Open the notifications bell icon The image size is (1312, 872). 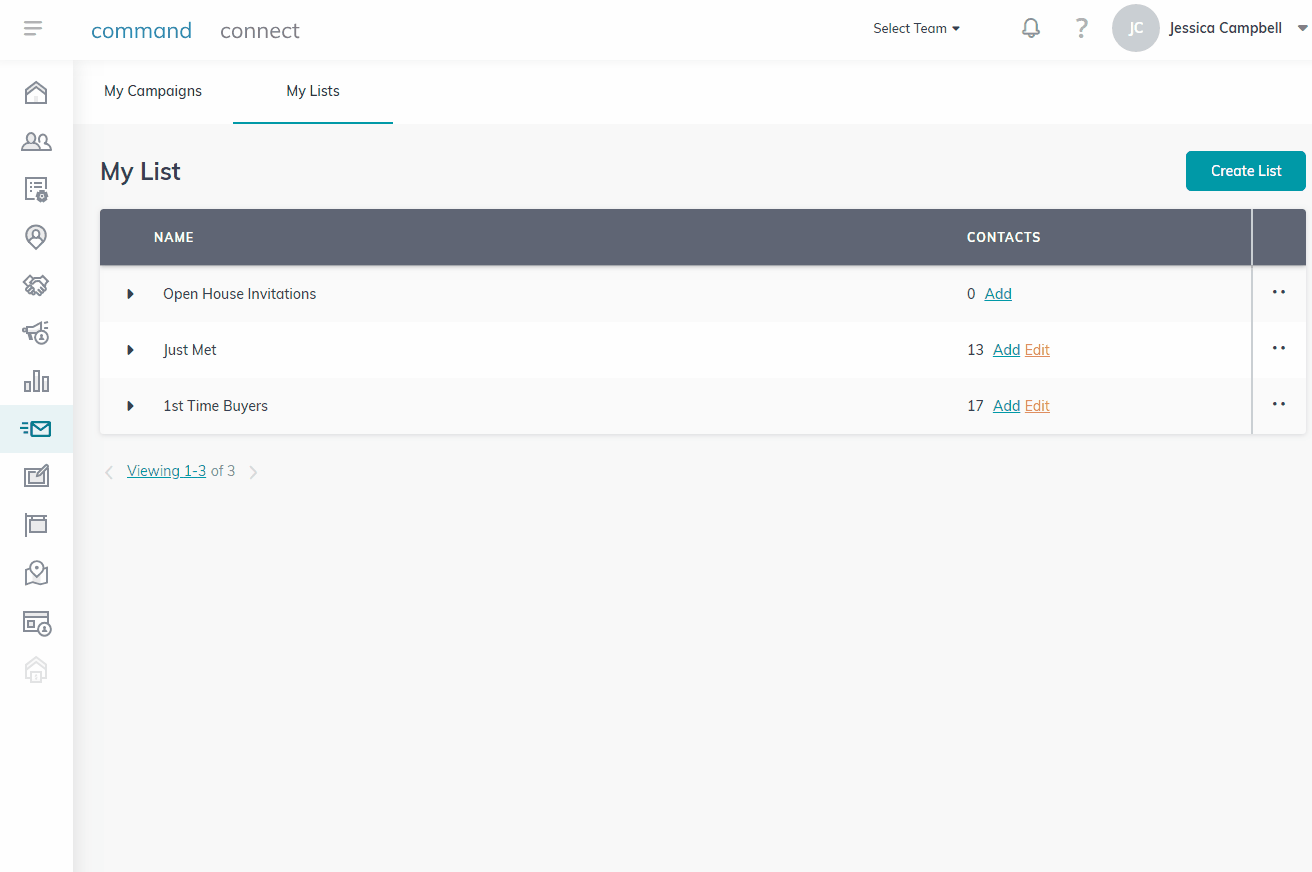coord(1031,28)
